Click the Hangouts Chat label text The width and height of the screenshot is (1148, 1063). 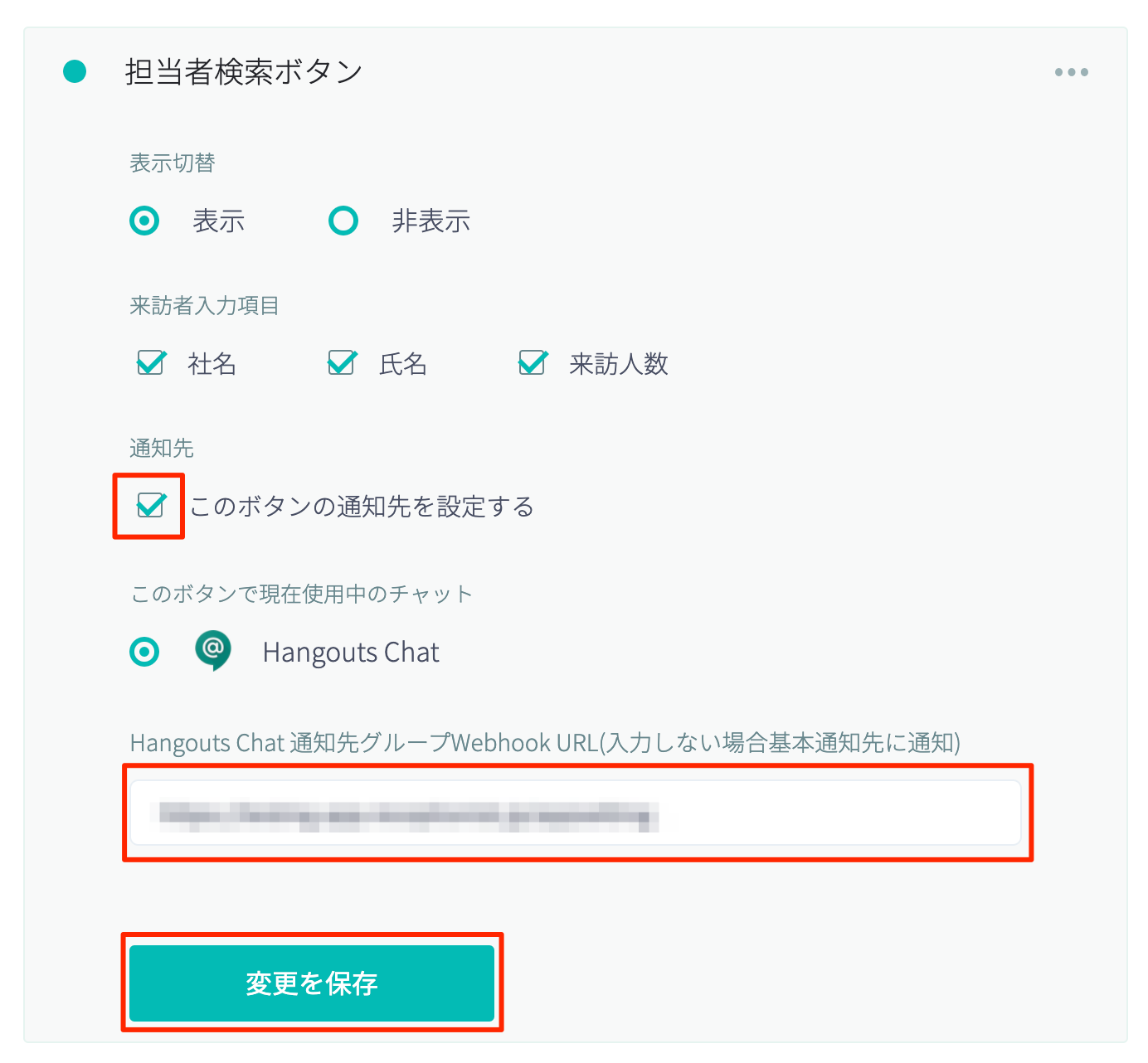(x=351, y=653)
